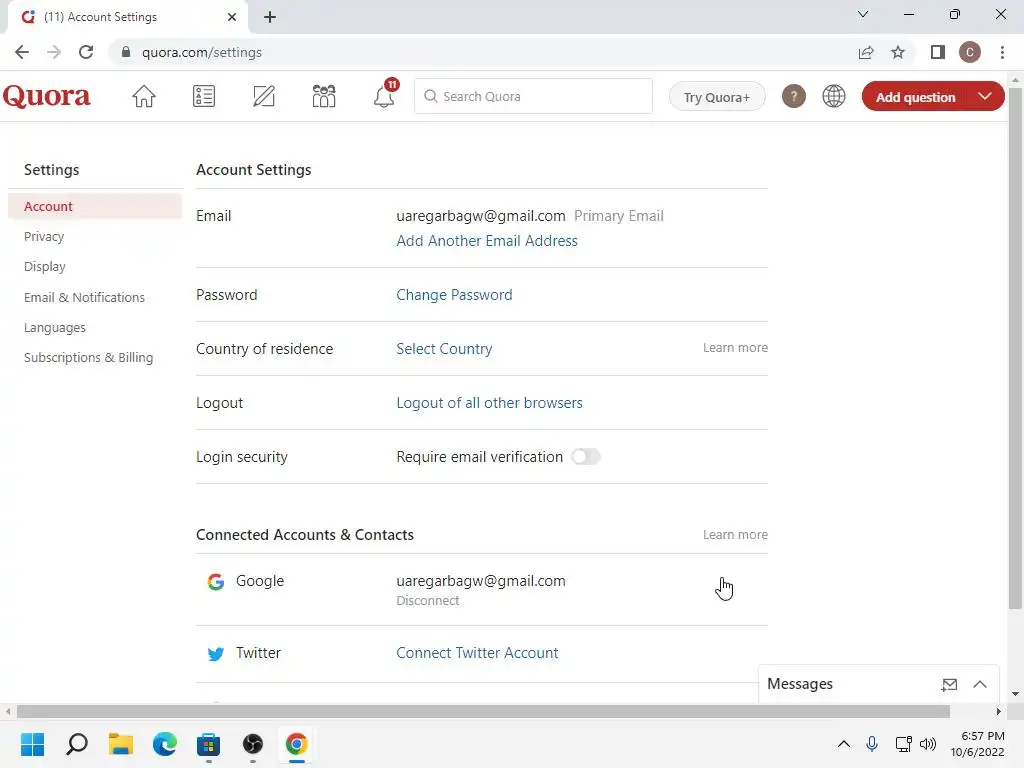Focus the Search Quora field

coord(534,97)
